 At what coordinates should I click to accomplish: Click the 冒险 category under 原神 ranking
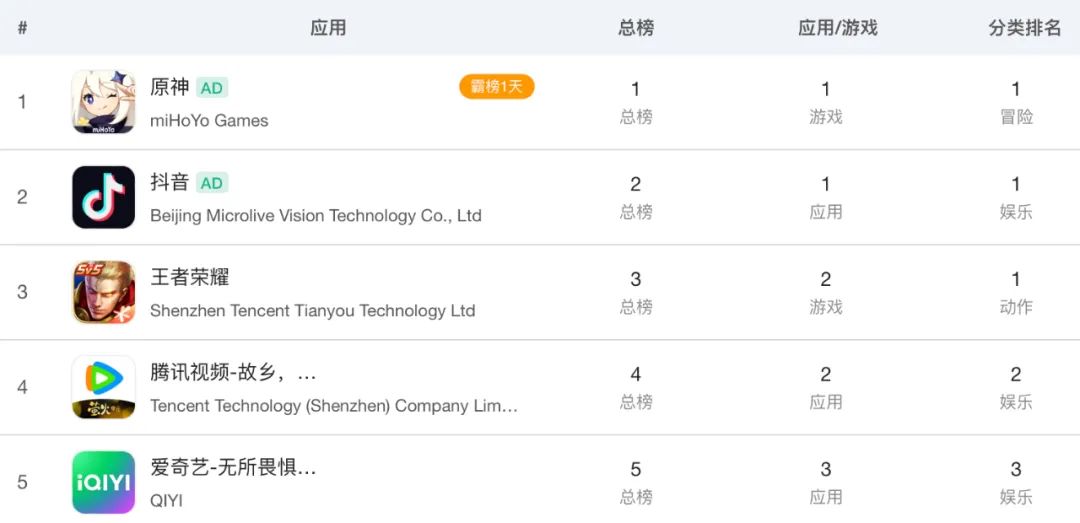click(1016, 117)
